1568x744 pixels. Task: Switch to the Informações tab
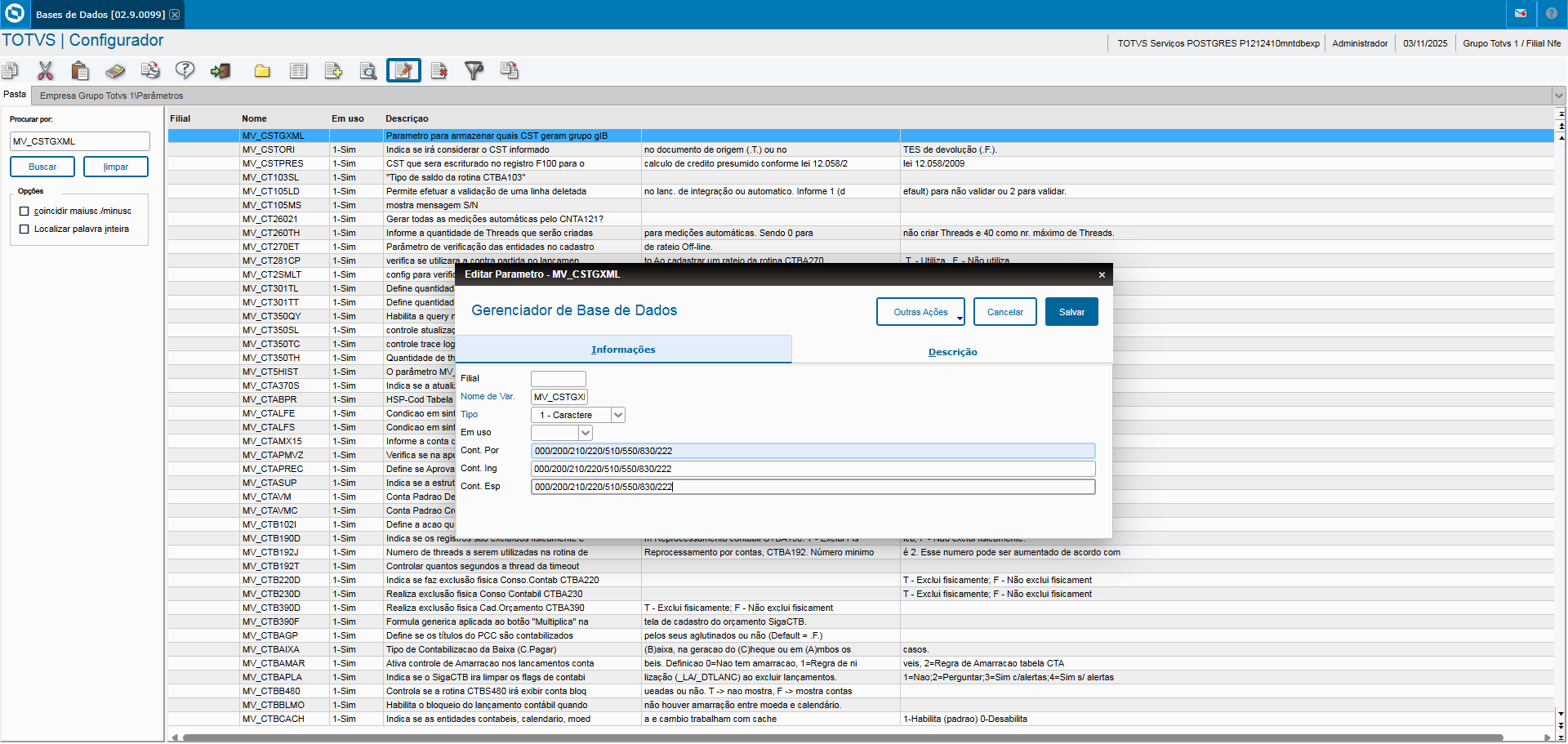tap(623, 350)
